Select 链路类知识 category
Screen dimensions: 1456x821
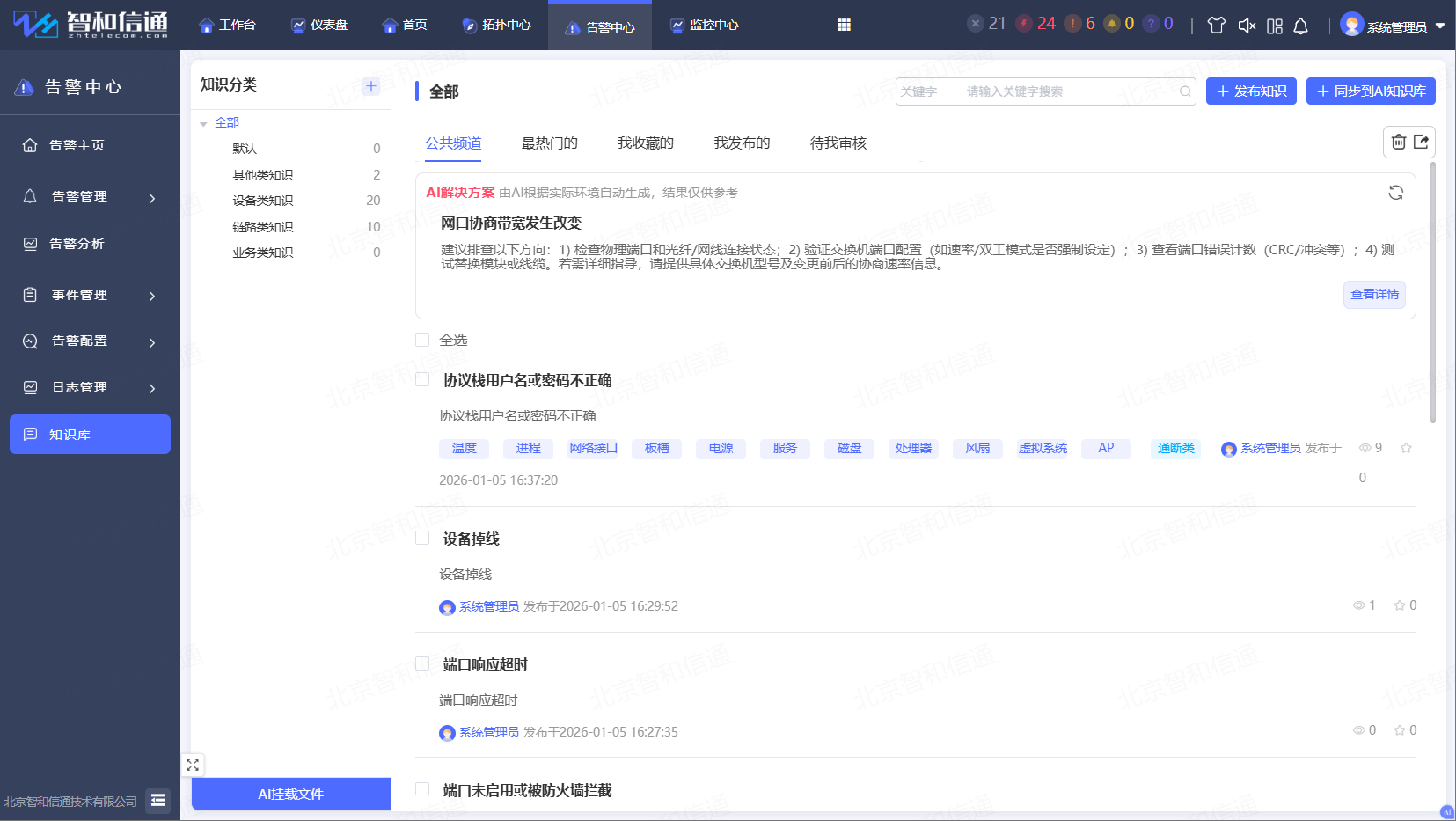(x=263, y=227)
